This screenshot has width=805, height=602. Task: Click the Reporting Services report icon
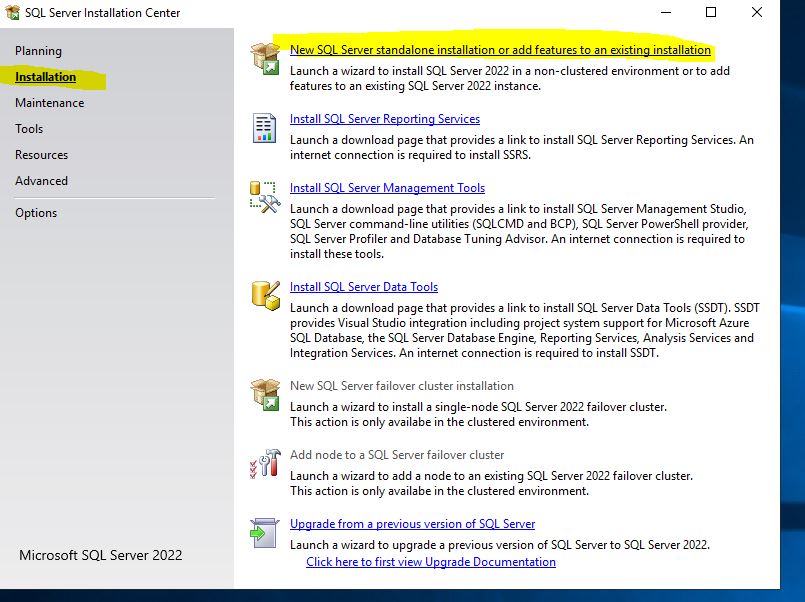coord(265,128)
